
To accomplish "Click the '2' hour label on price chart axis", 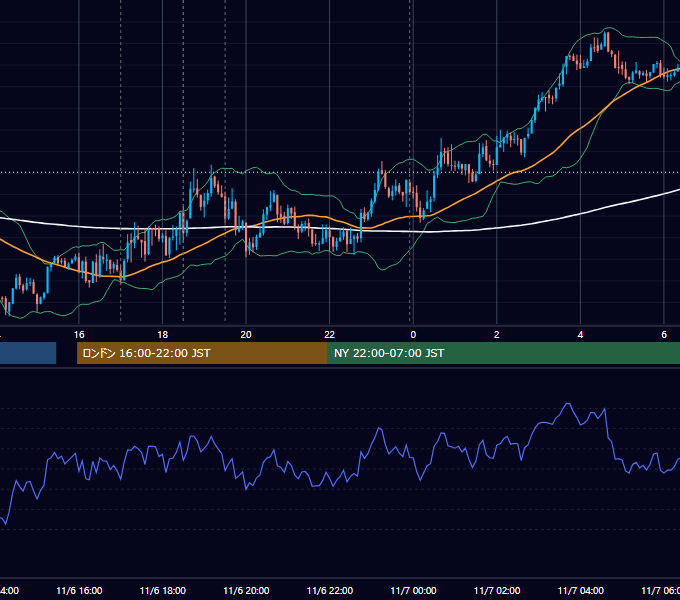I will (497, 335).
